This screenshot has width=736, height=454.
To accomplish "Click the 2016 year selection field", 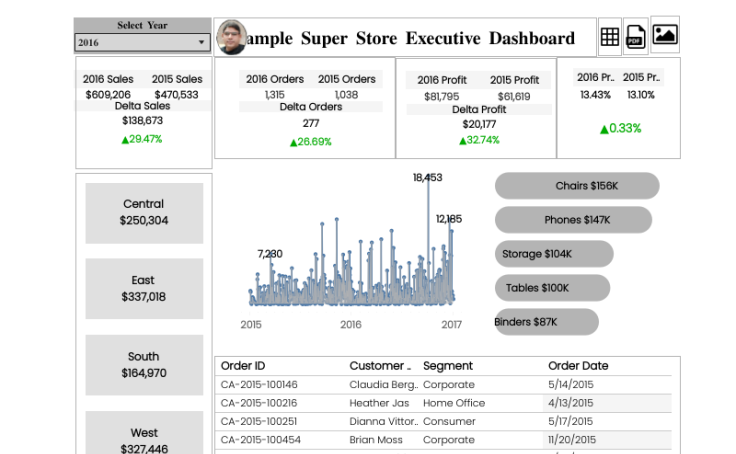I will pos(134,43).
